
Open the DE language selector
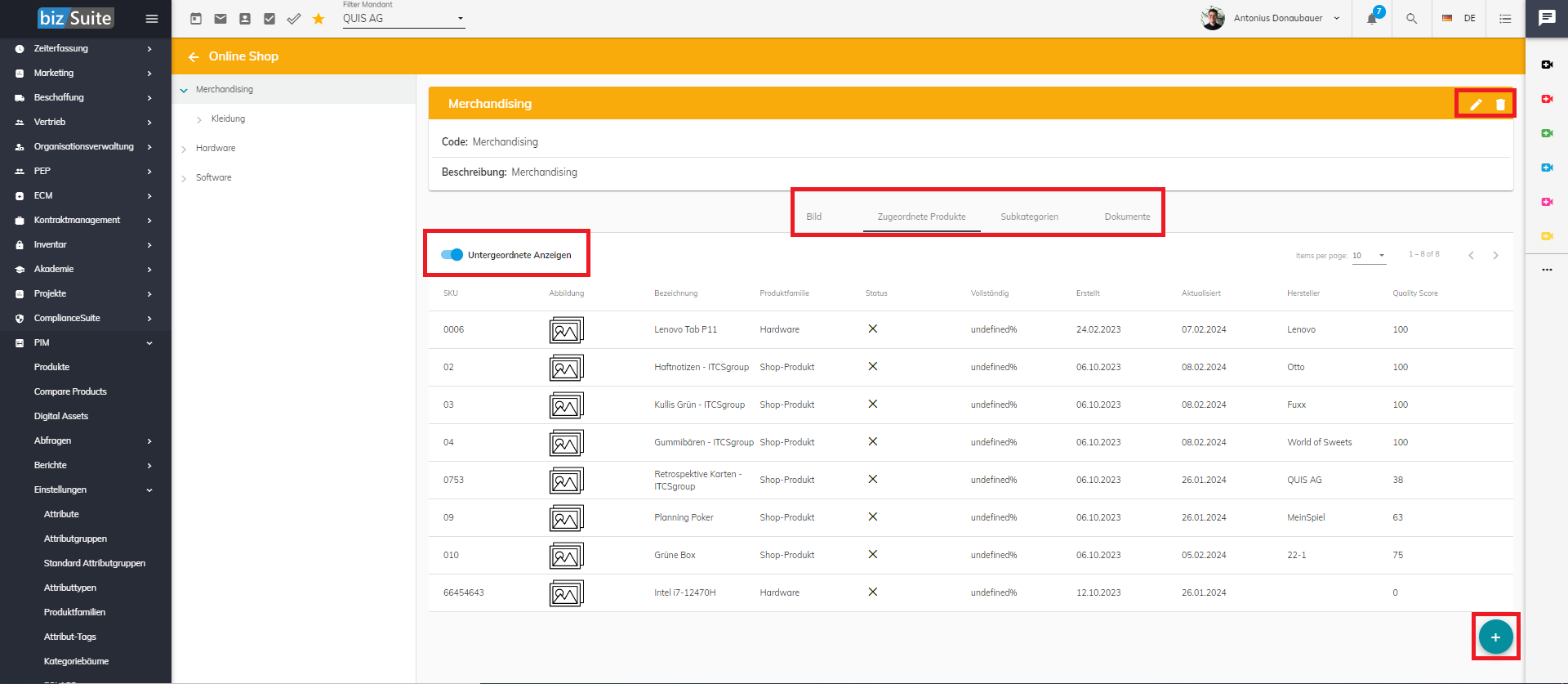[1459, 18]
